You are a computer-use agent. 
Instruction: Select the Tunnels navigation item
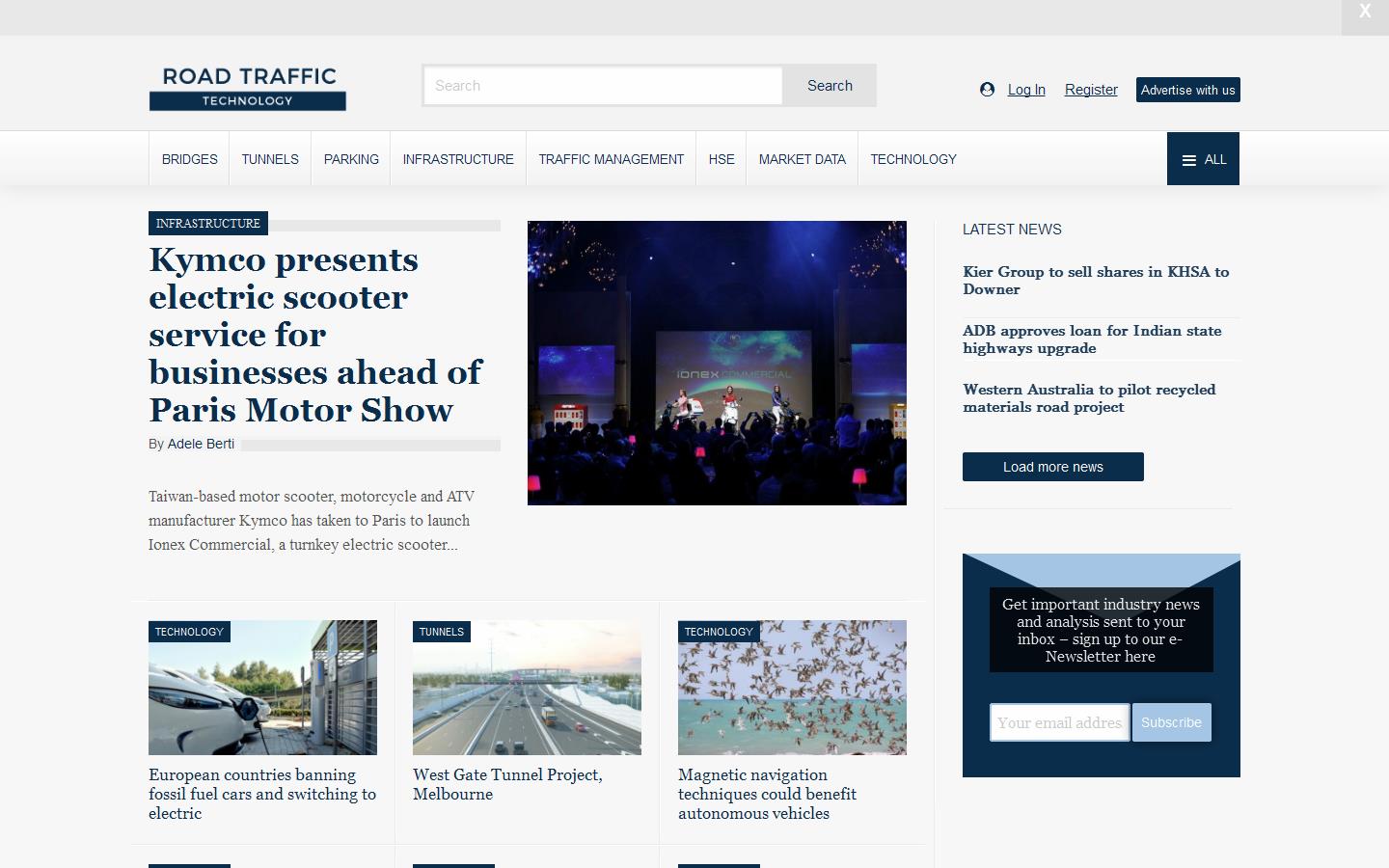(270, 159)
